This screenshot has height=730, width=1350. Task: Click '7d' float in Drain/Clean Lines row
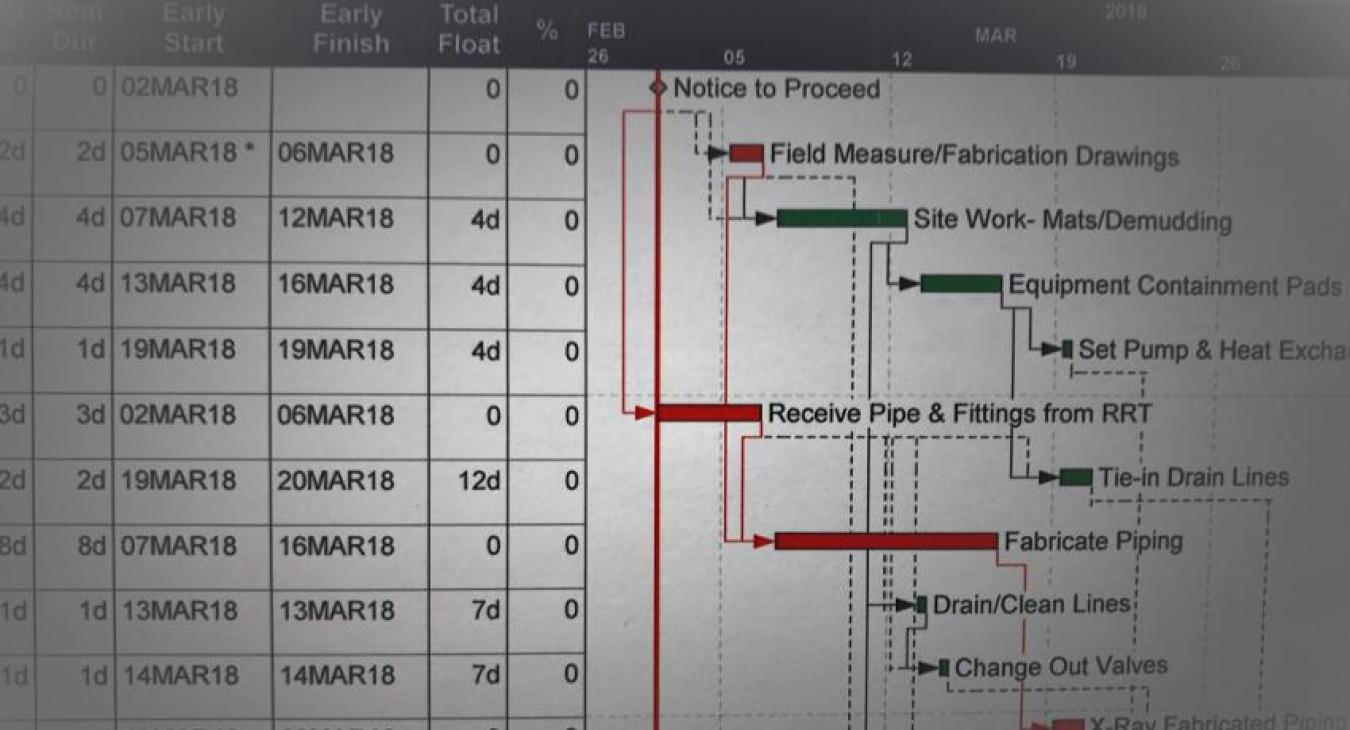pos(485,609)
